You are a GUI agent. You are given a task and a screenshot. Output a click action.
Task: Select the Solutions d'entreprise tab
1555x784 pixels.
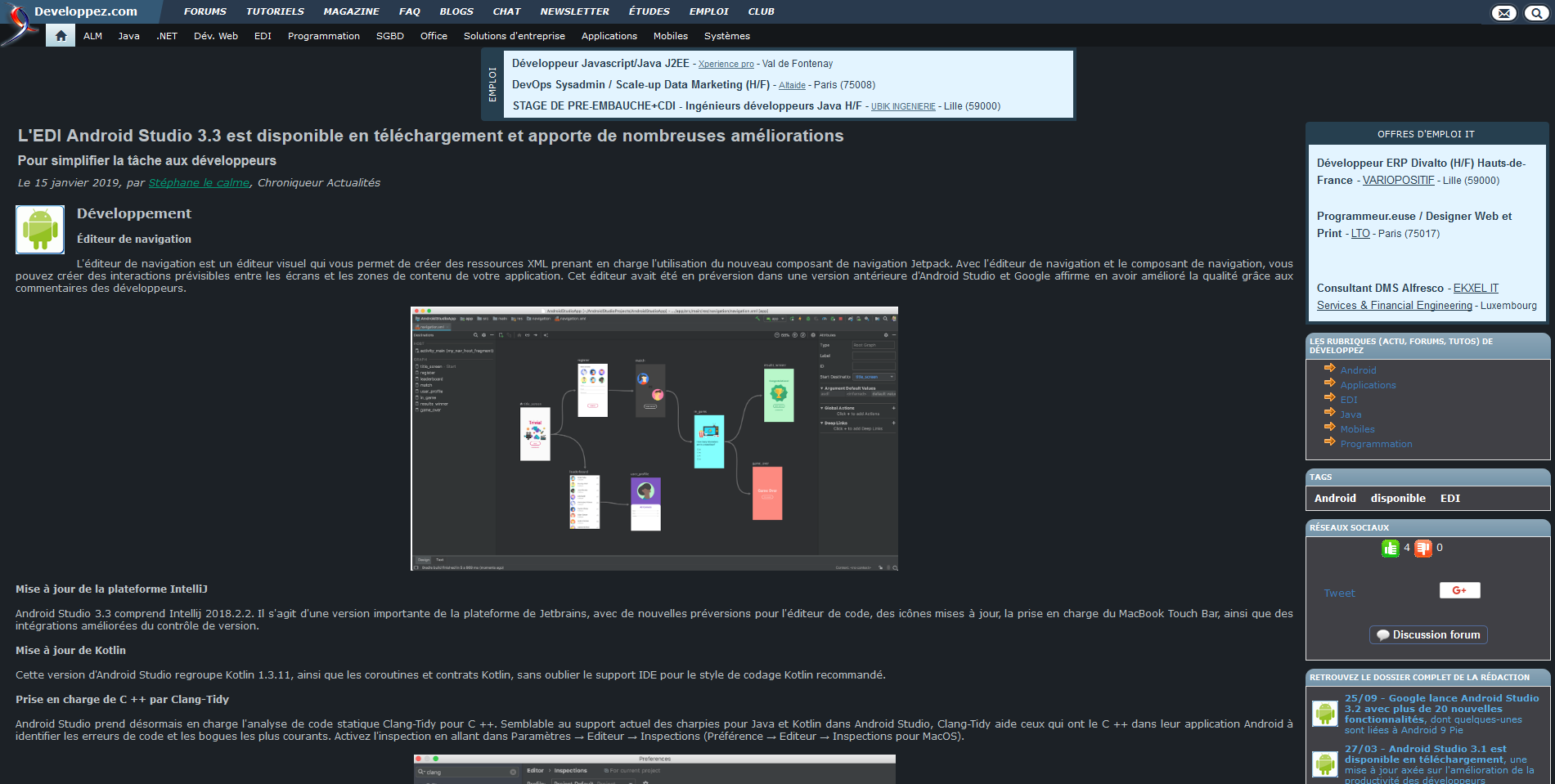point(515,36)
